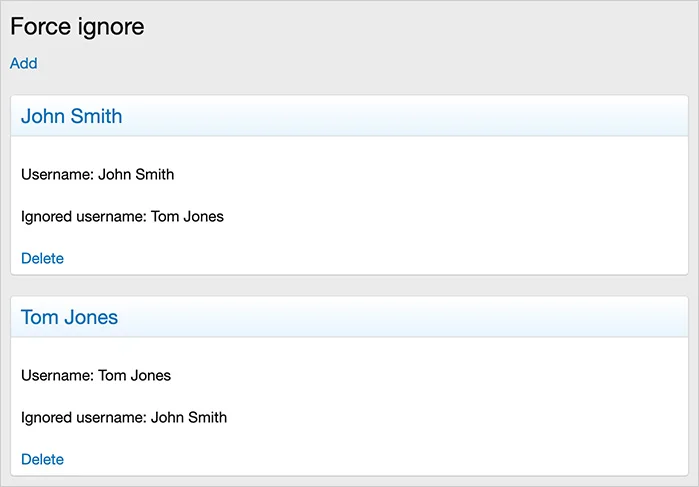Click the 'Ignored username: Tom Jones' text line
699x487 pixels.
tap(122, 216)
